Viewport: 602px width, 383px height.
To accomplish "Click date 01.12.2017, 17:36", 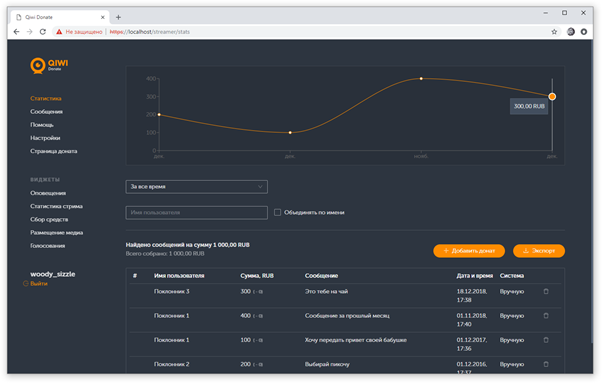I will [472, 344].
